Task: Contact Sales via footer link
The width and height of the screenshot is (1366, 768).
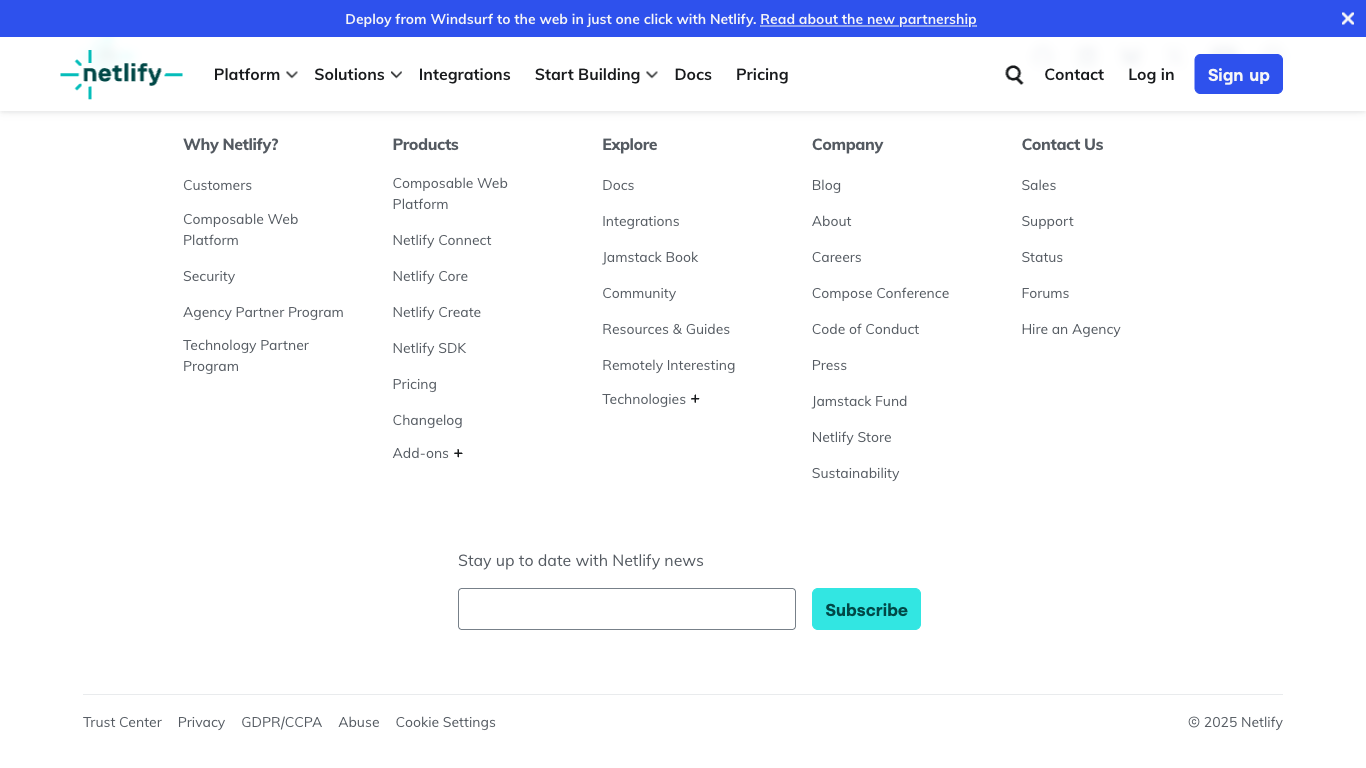Action: coord(1039,185)
